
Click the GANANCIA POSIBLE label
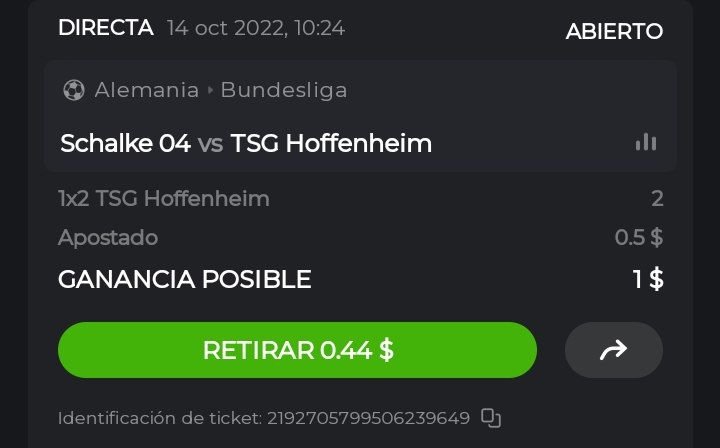185,279
